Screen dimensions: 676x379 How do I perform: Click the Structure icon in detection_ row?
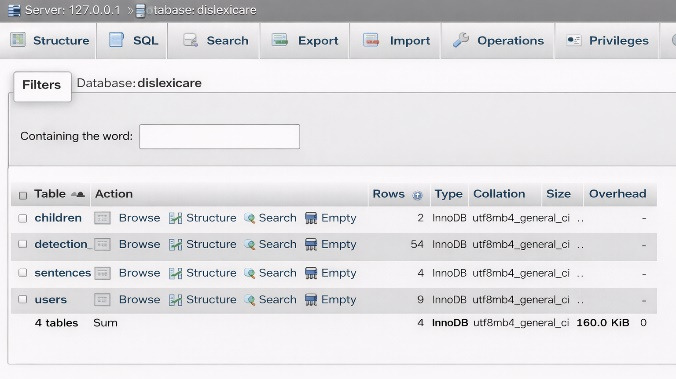175,245
